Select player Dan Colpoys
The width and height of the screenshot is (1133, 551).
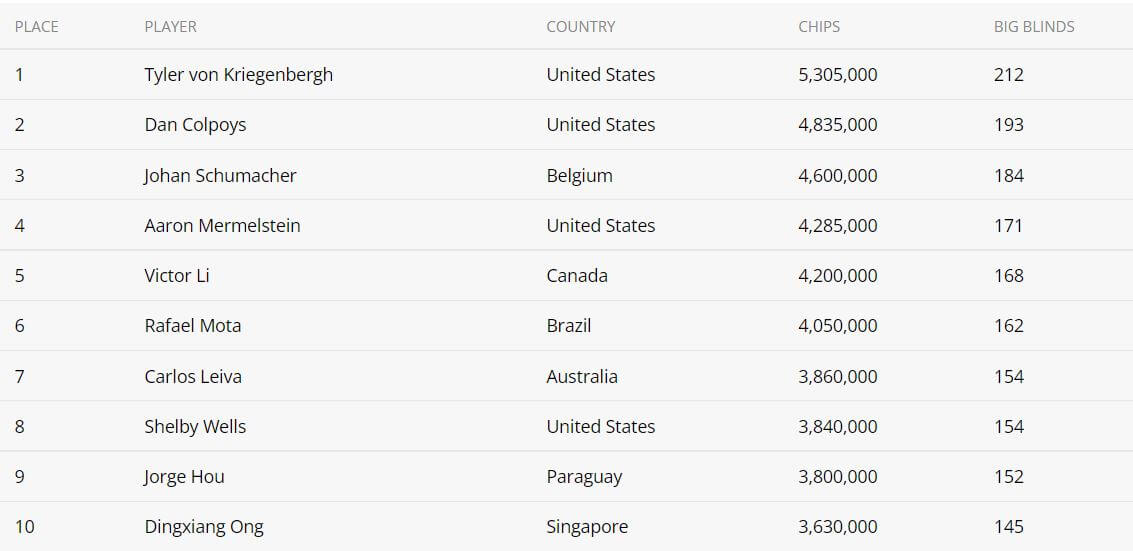coord(195,125)
